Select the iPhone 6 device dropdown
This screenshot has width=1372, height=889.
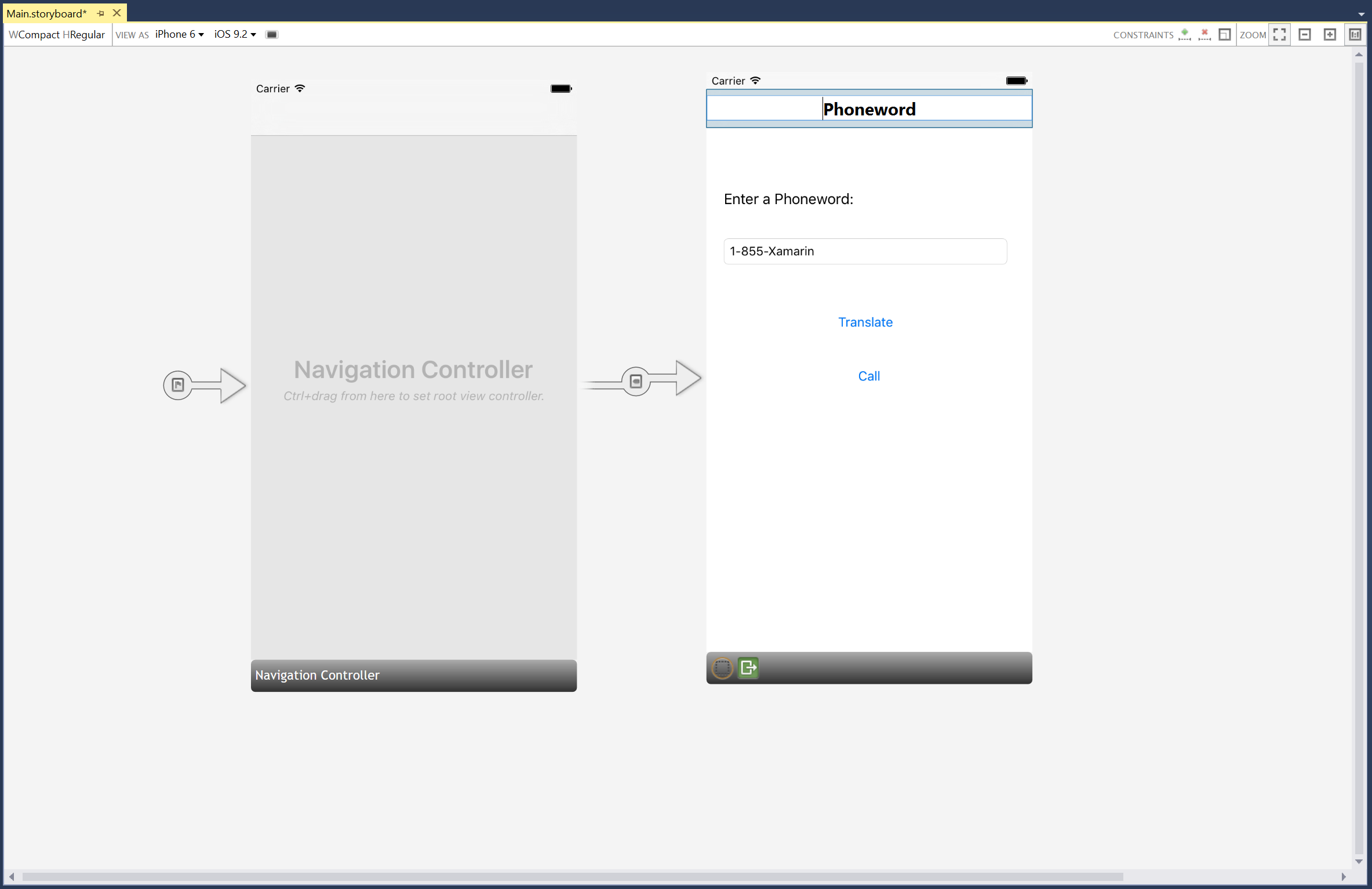pyautogui.click(x=178, y=34)
